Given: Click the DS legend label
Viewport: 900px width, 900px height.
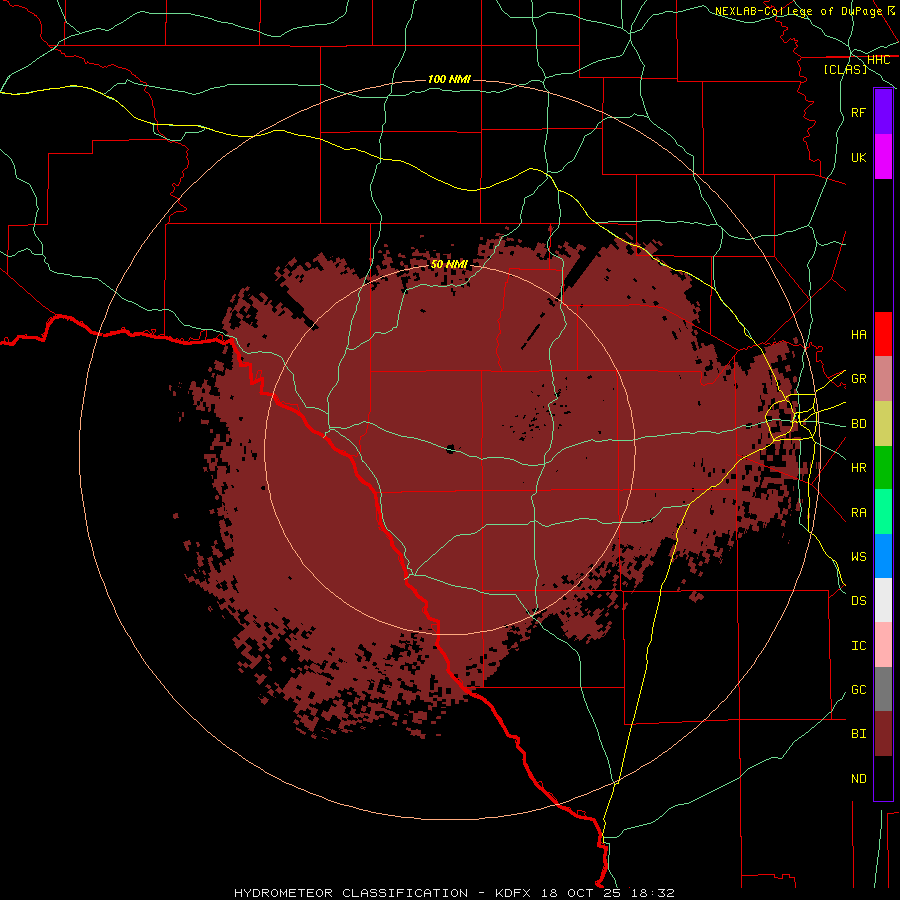Looking at the screenshot, I should (x=859, y=601).
